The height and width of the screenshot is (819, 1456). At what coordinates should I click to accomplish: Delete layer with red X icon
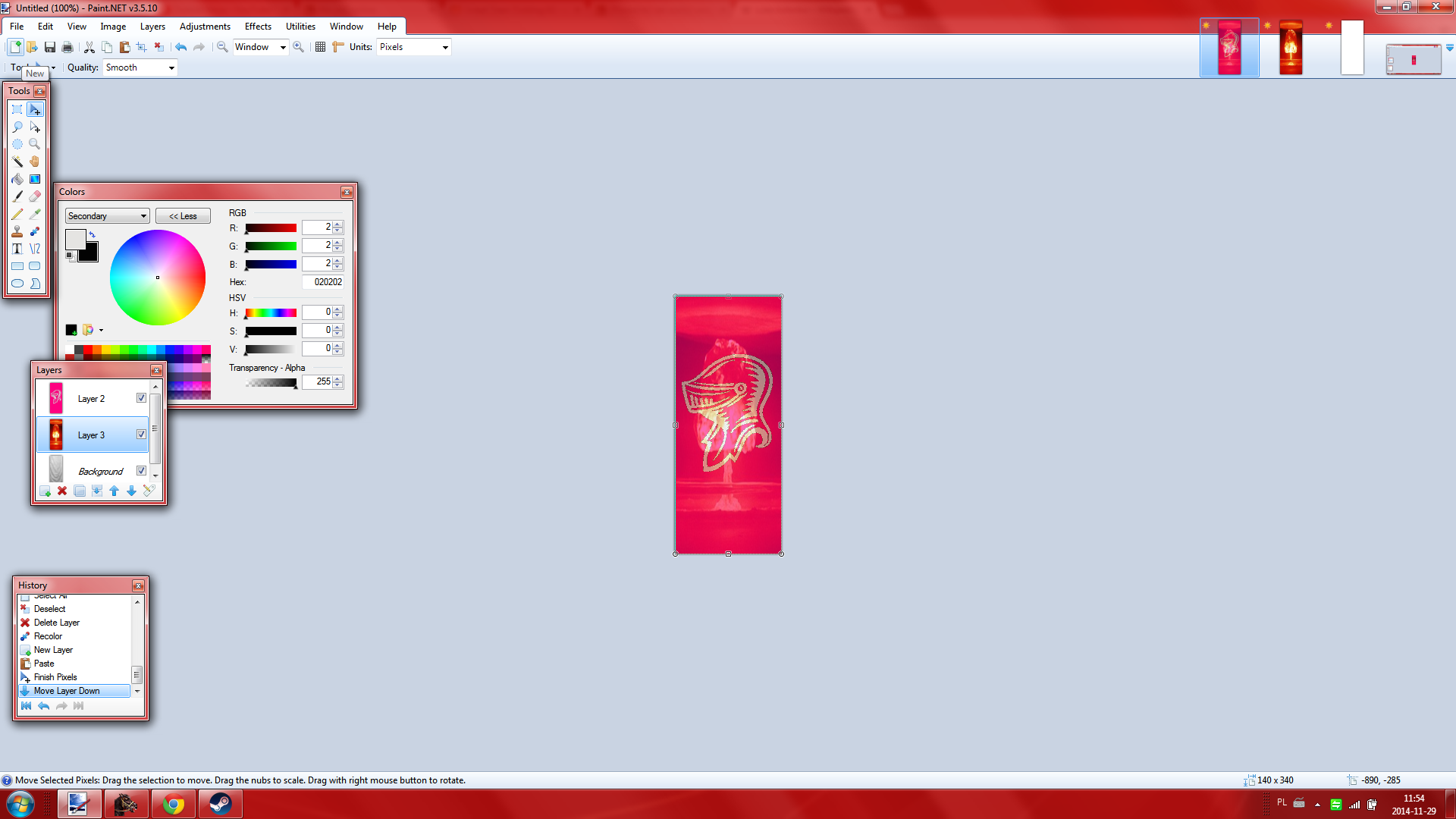pos(62,491)
